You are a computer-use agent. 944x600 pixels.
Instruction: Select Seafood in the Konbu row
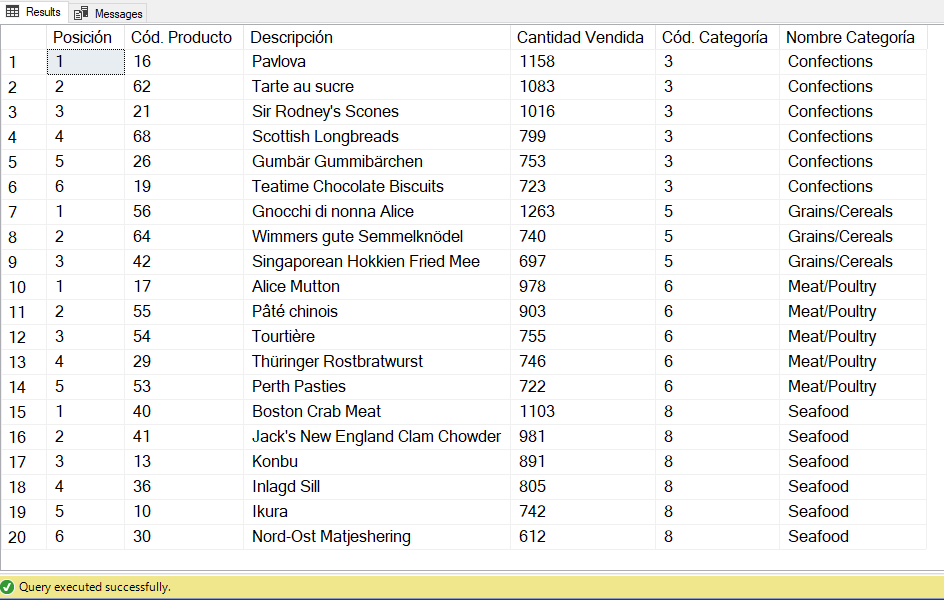click(852, 462)
